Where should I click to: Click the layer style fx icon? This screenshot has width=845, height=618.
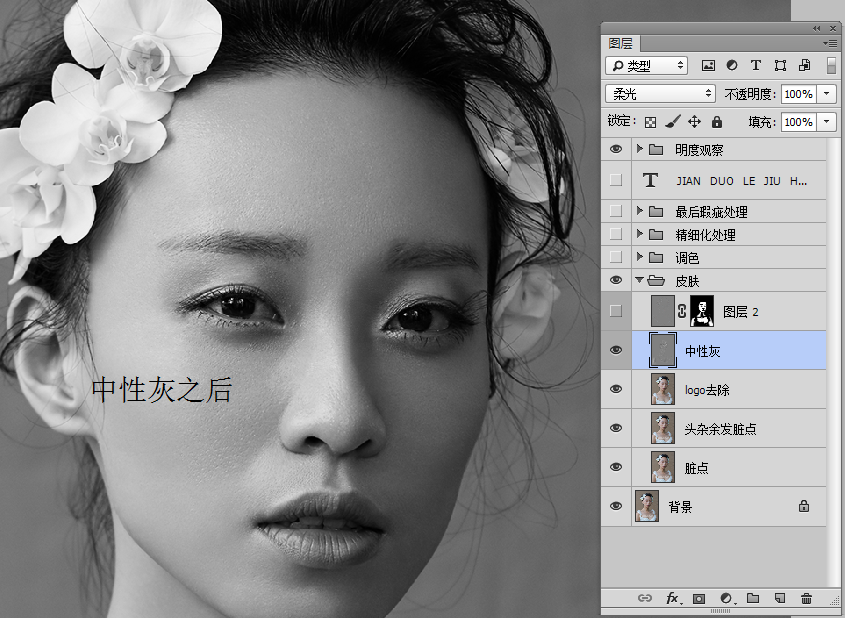[673, 598]
